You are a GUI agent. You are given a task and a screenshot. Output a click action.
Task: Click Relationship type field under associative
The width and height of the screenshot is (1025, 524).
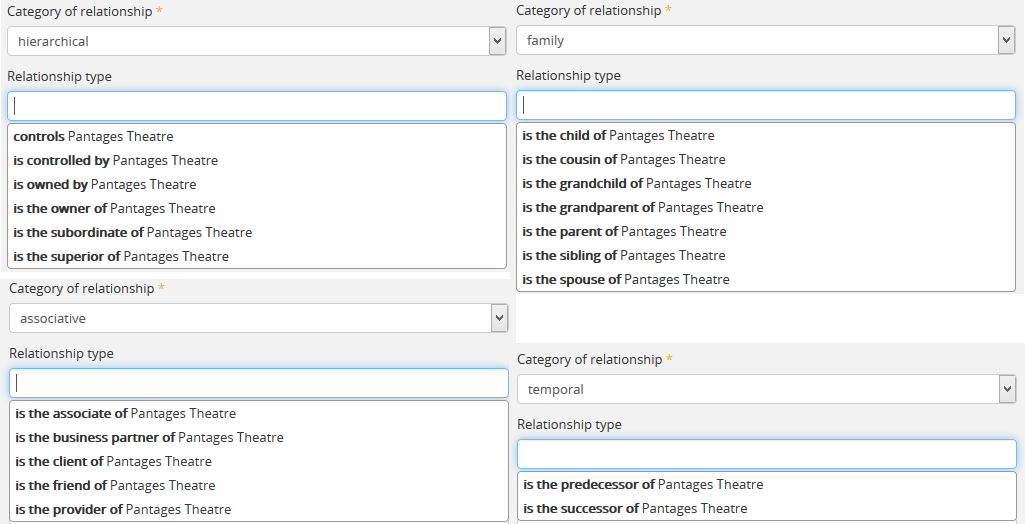pos(259,383)
